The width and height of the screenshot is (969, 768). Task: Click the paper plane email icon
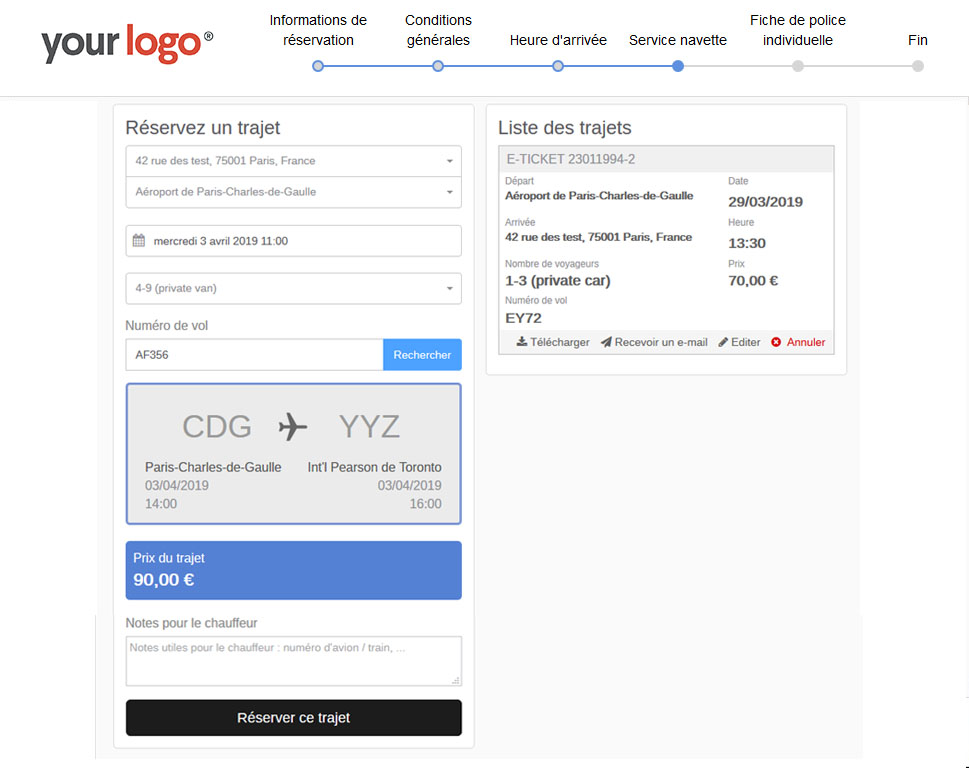(606, 342)
